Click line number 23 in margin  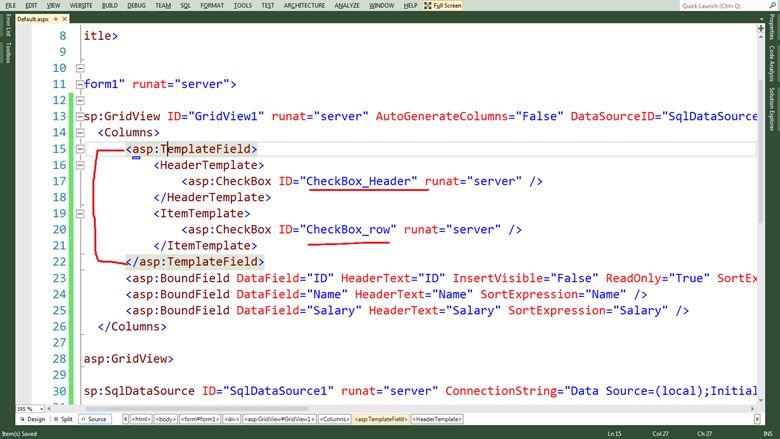tap(59, 278)
